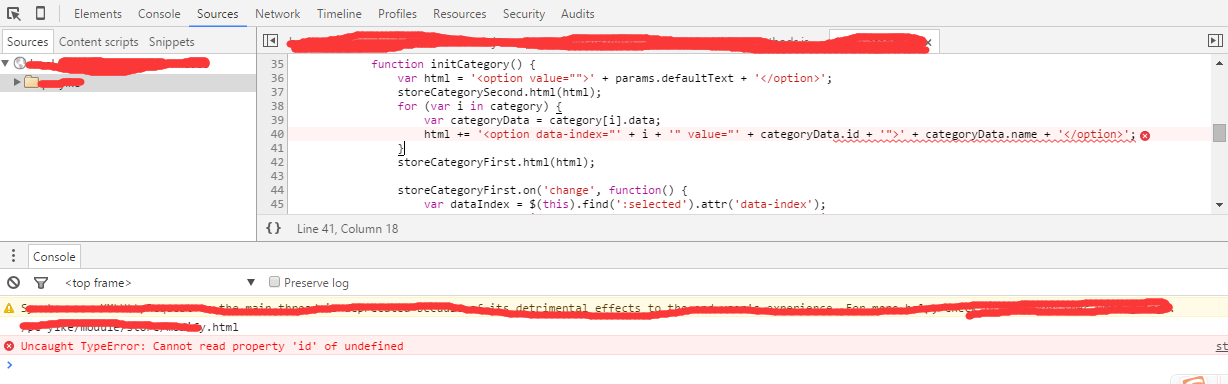Click 'Line 41, Column 18' status text
The width and height of the screenshot is (1228, 384).
click(x=348, y=229)
